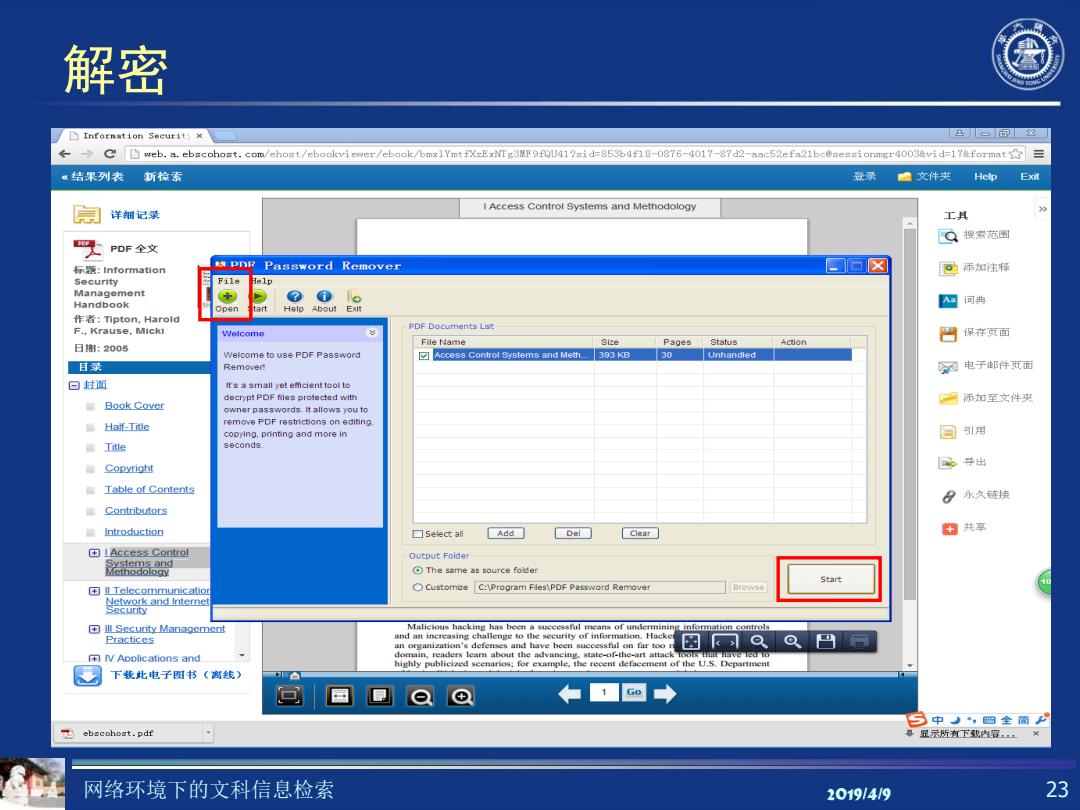This screenshot has height=810, width=1080.
Task: Click the Go page button
Action: point(634,692)
